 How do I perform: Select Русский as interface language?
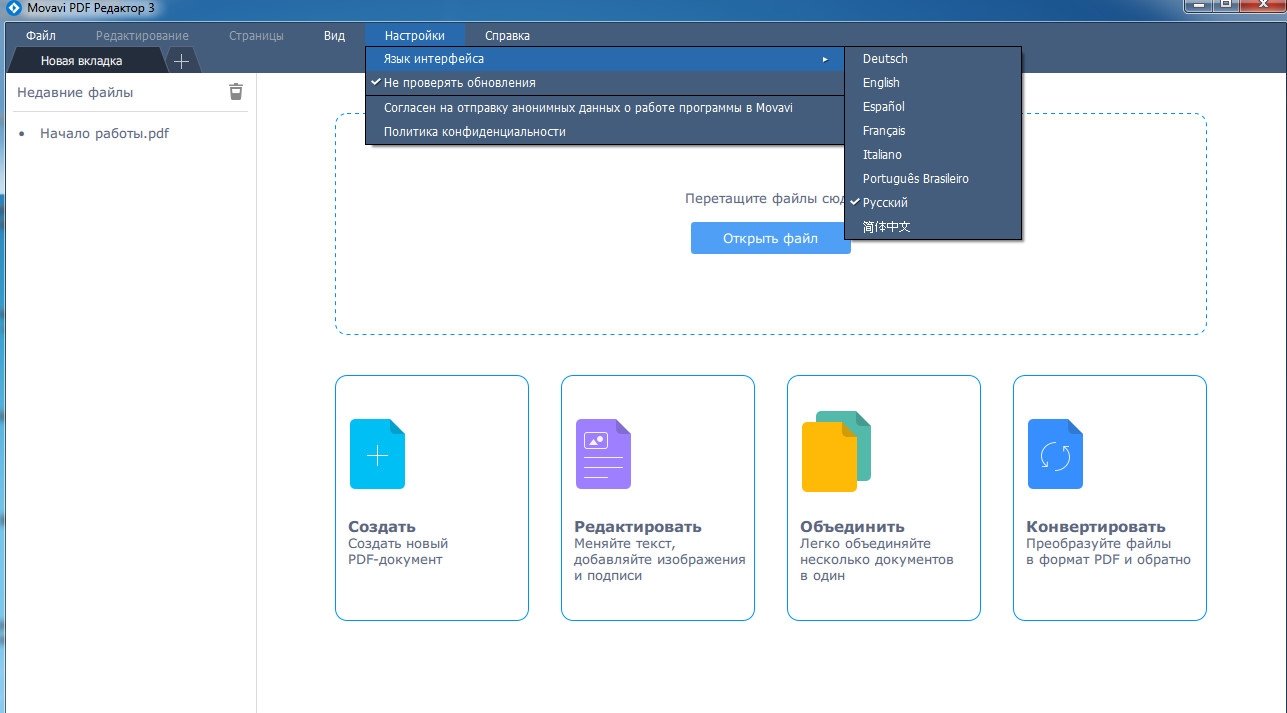tap(885, 202)
